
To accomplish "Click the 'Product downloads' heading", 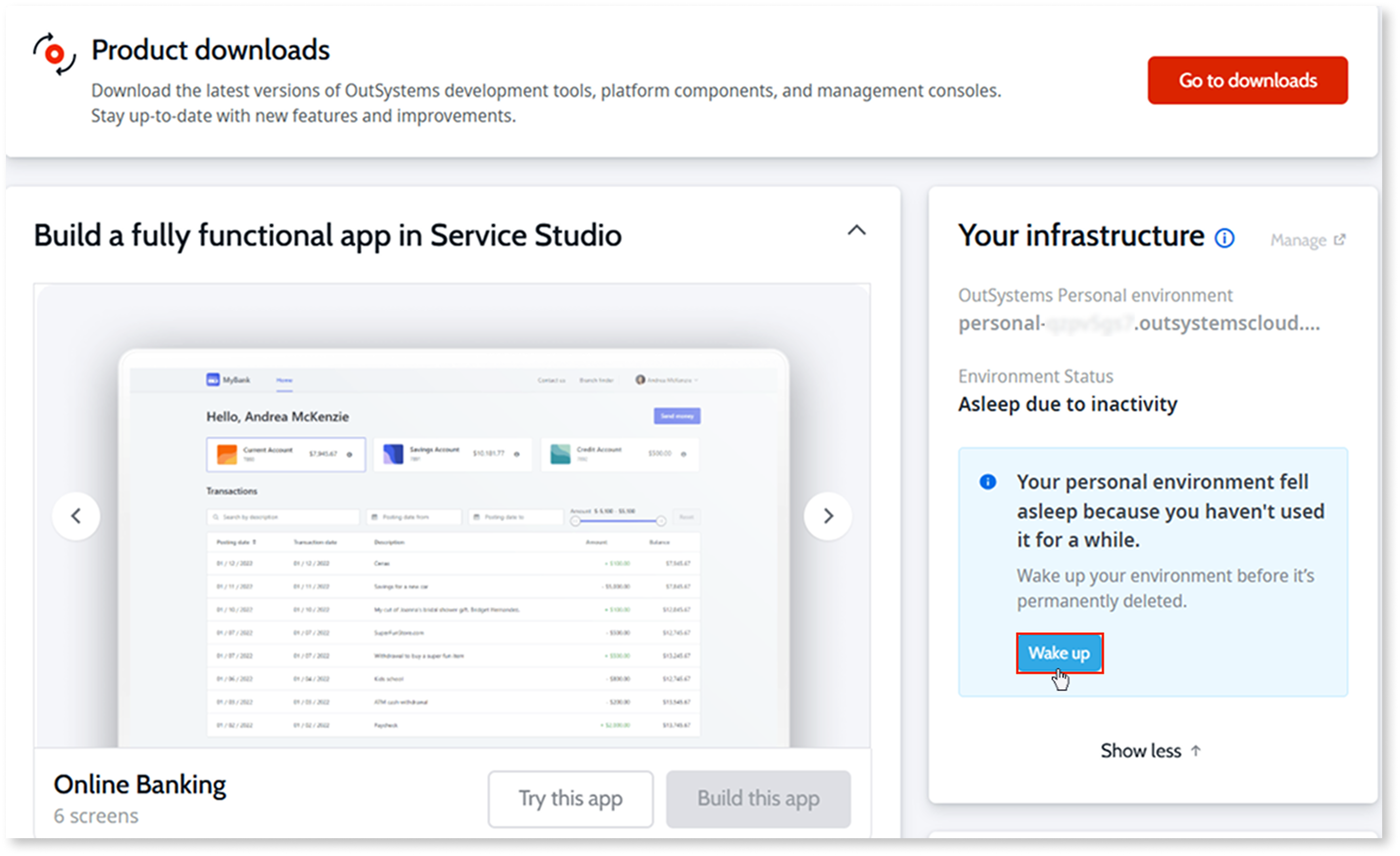I will pyautogui.click(x=210, y=50).
